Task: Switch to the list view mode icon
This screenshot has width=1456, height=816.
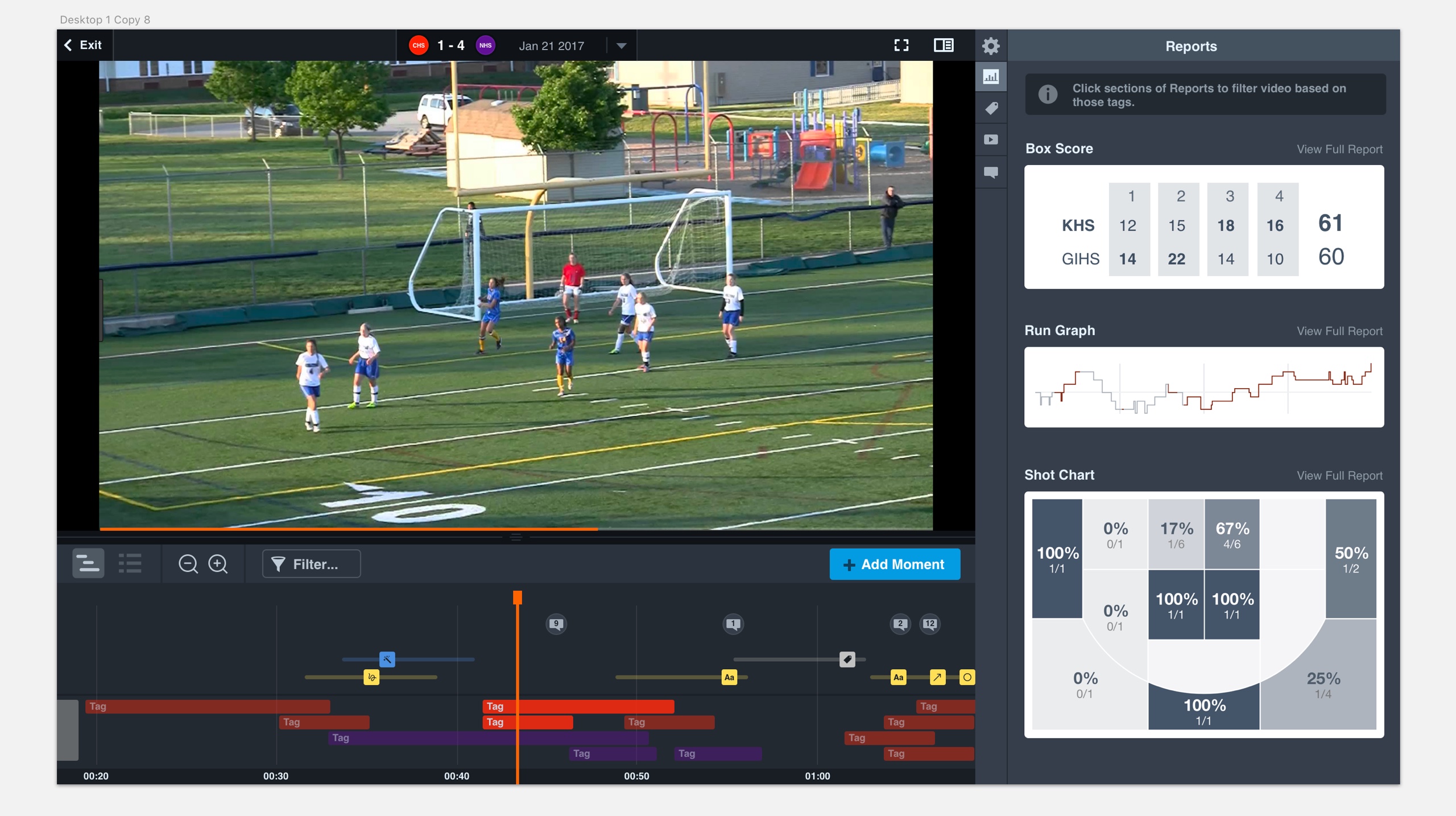Action: point(130,563)
